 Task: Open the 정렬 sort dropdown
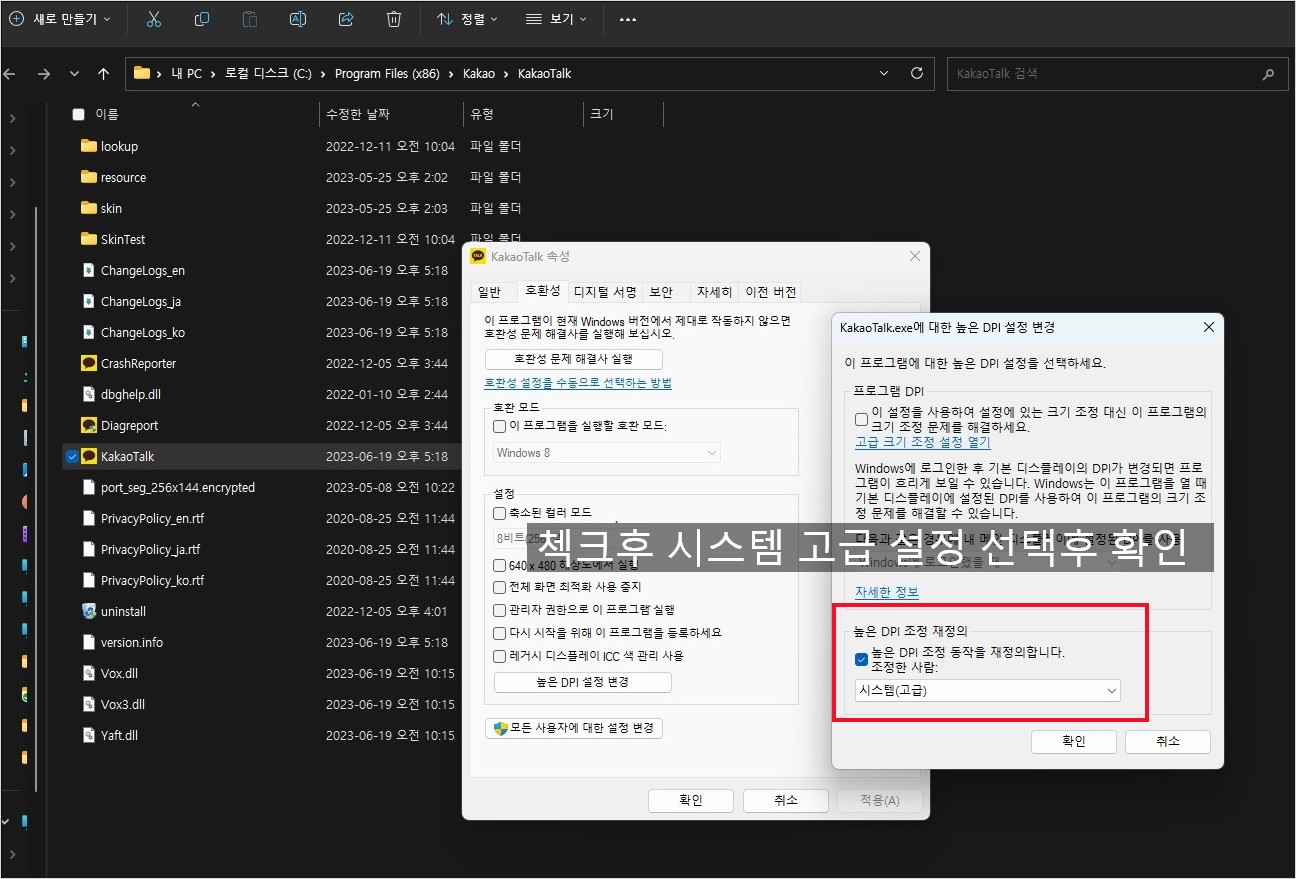coord(467,19)
